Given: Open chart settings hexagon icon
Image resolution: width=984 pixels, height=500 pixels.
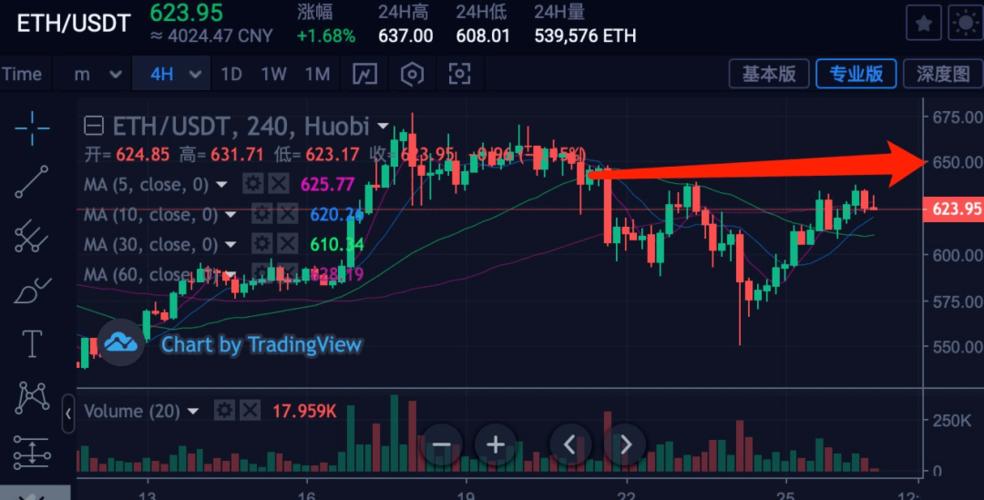Looking at the screenshot, I should (x=412, y=74).
